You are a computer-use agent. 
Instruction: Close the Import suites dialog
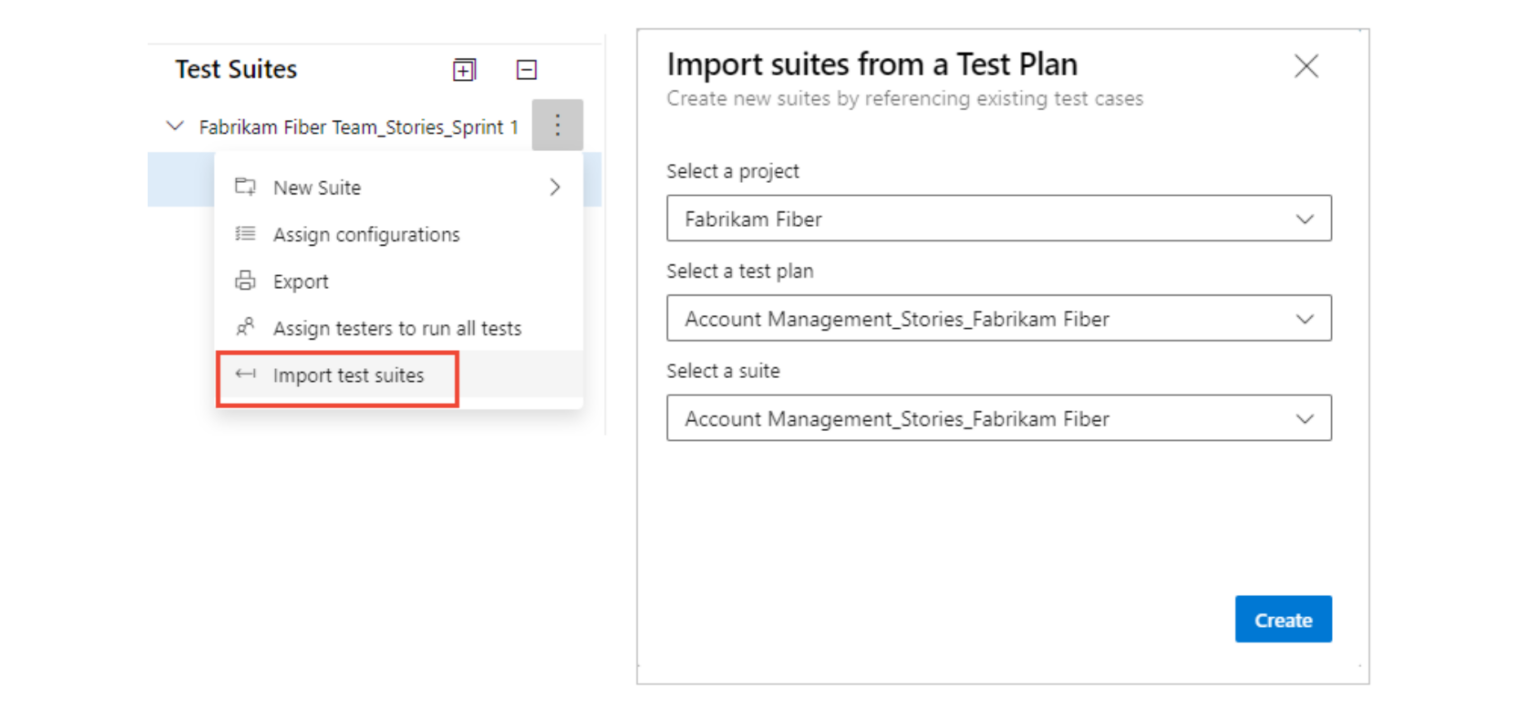[x=1306, y=66]
